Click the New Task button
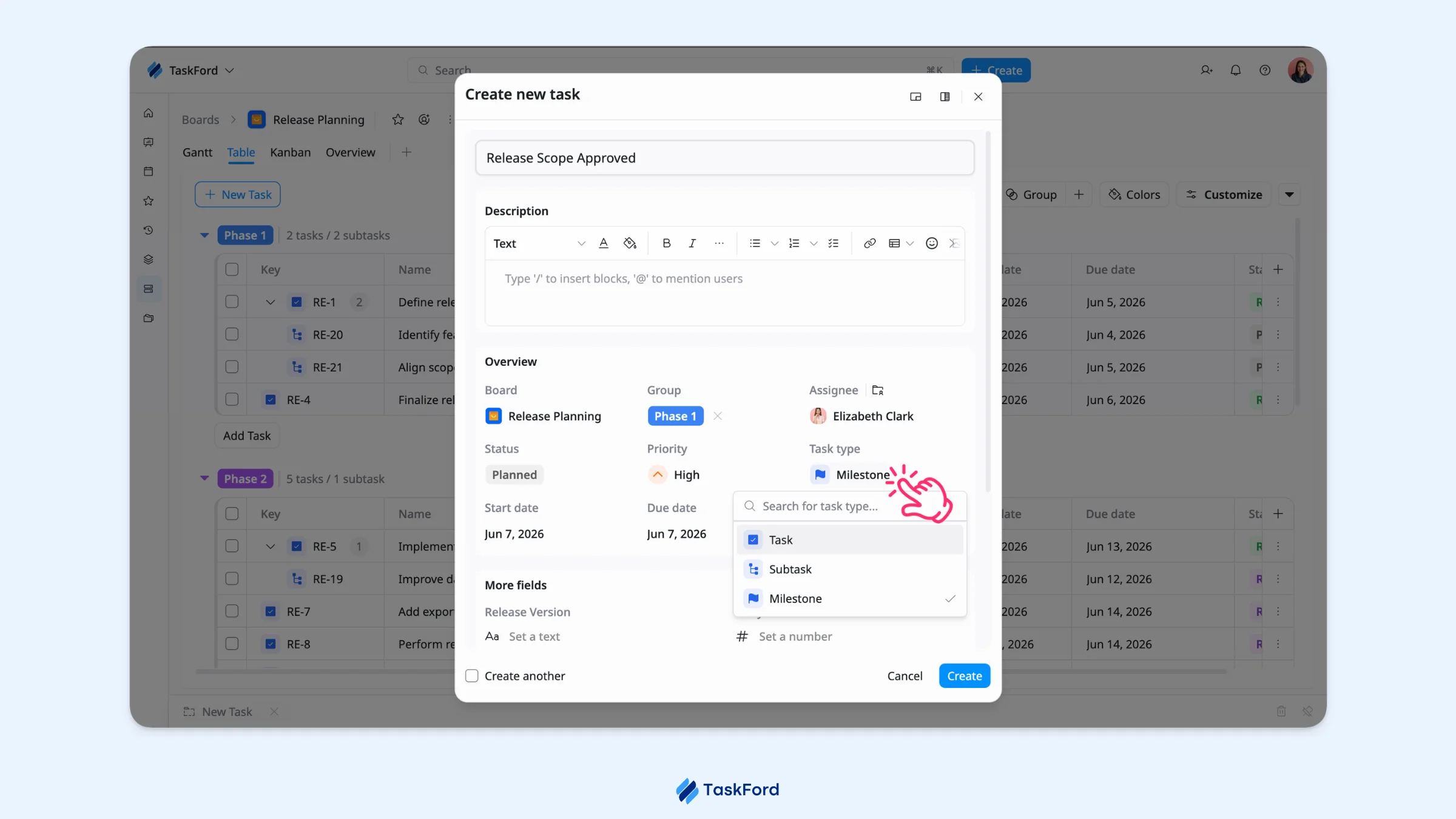Viewport: 1456px width, 819px height. tap(238, 195)
